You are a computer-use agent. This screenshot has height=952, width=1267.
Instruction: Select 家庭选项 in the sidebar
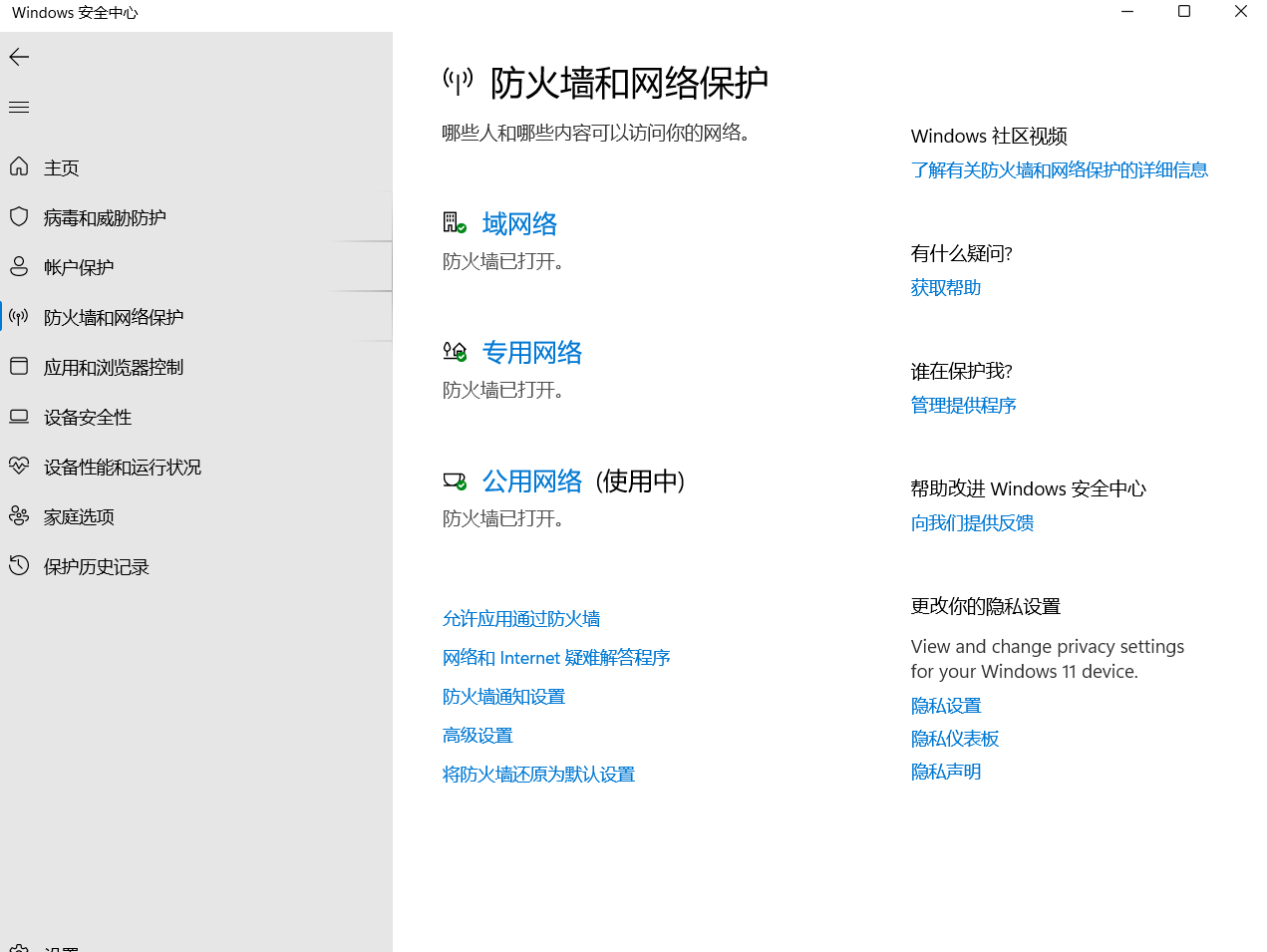[x=196, y=516]
